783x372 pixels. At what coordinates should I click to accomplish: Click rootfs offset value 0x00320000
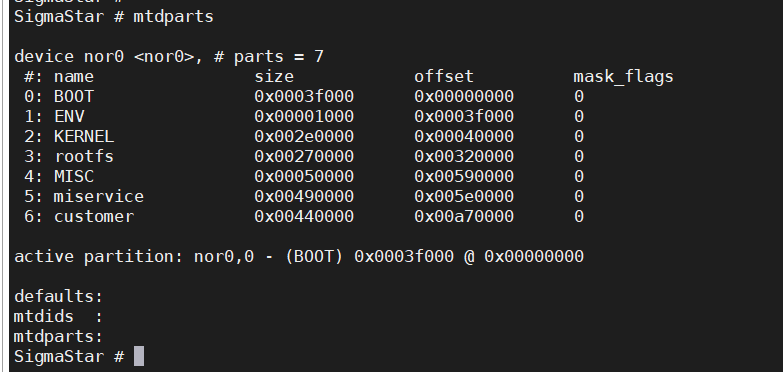[x=464, y=156]
